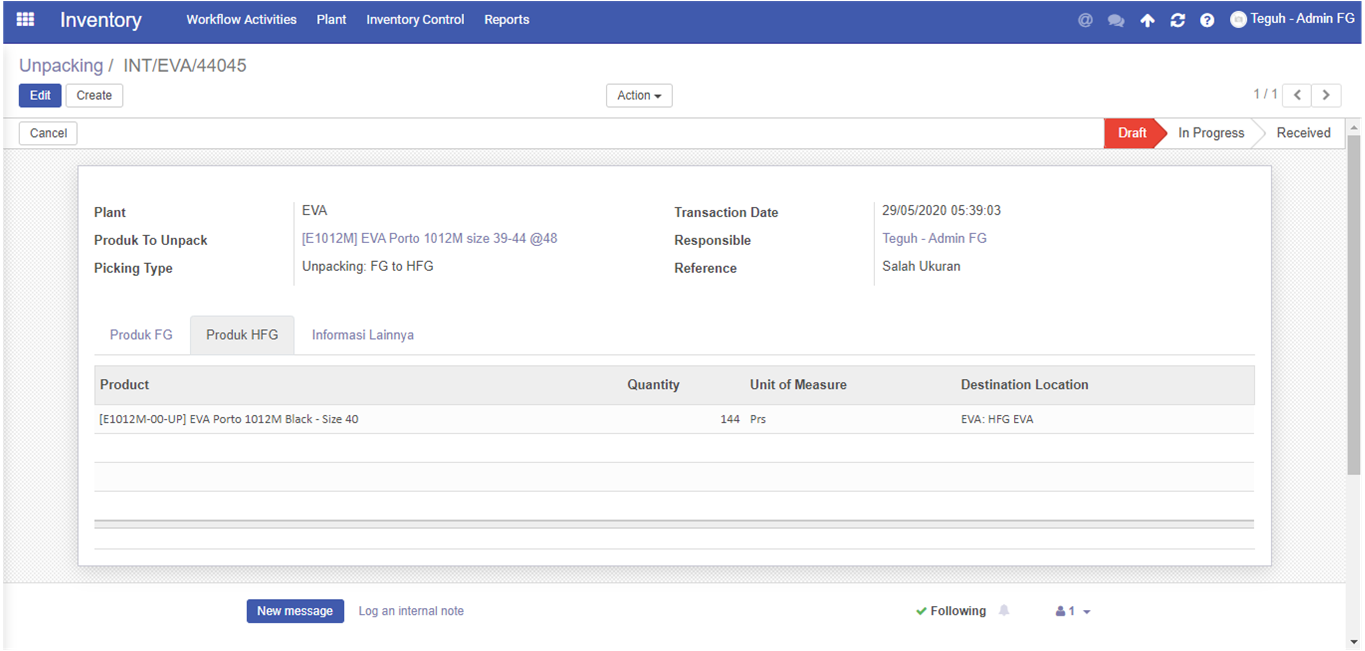The image size is (1365, 651).
Task: Click the @ mentions icon
Action: [x=1085, y=20]
